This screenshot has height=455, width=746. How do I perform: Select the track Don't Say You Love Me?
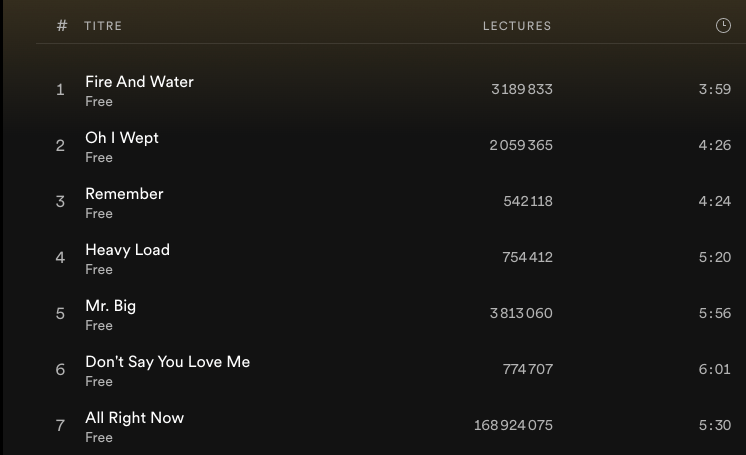point(167,362)
